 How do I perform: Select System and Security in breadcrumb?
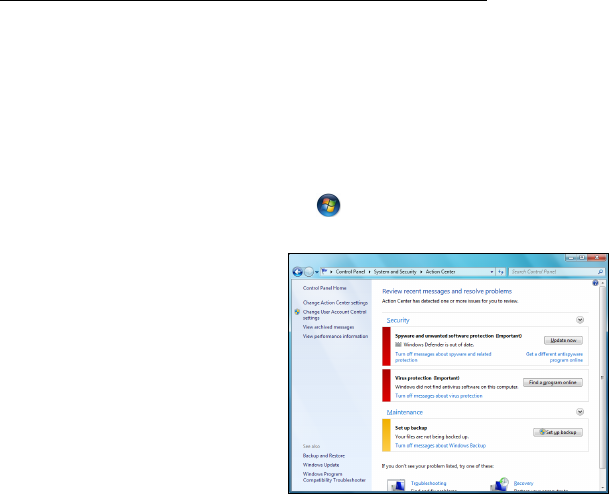click(x=395, y=272)
